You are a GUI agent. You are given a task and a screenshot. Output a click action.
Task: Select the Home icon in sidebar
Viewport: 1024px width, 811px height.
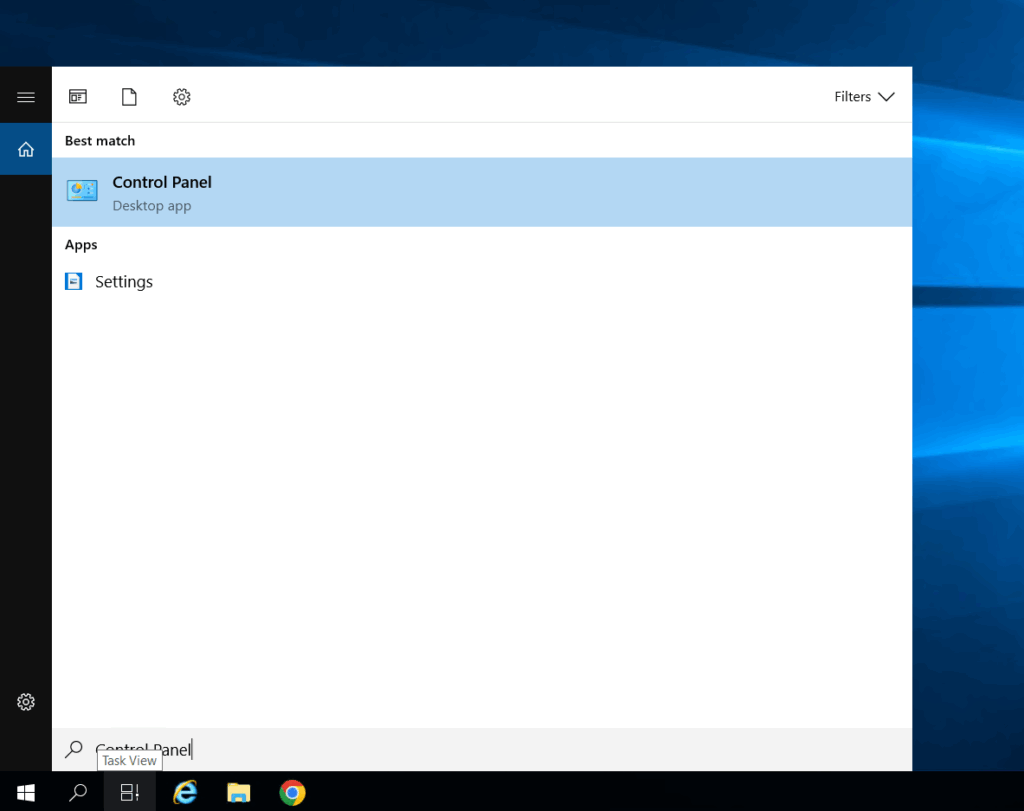26,149
